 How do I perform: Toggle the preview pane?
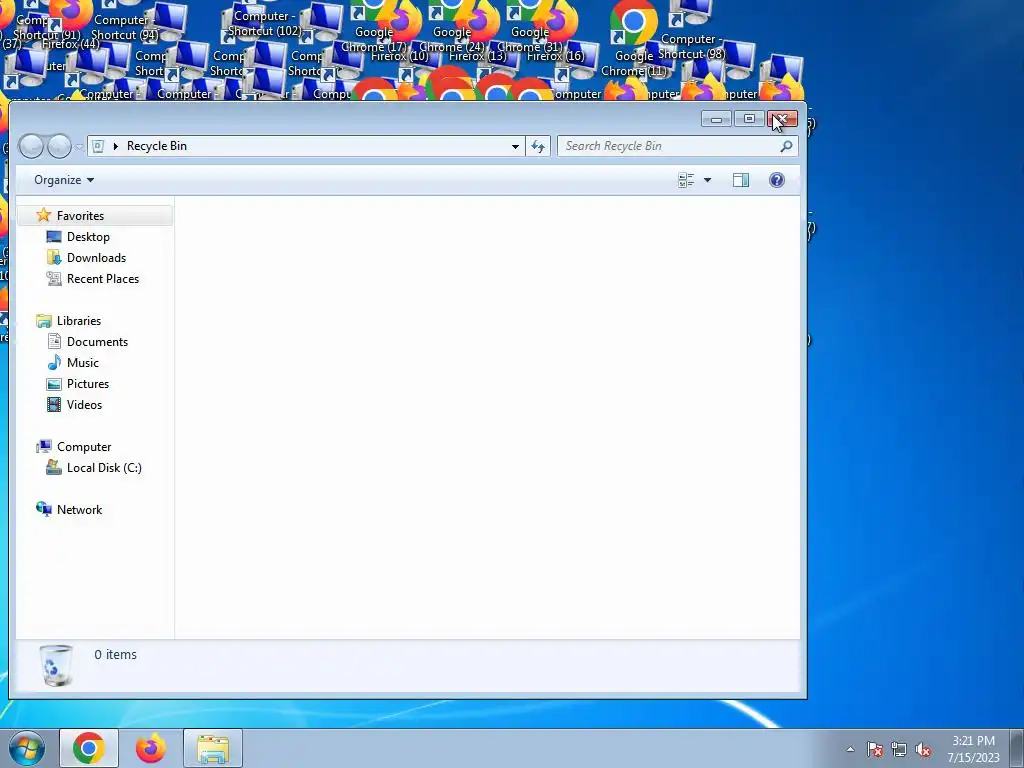click(741, 180)
